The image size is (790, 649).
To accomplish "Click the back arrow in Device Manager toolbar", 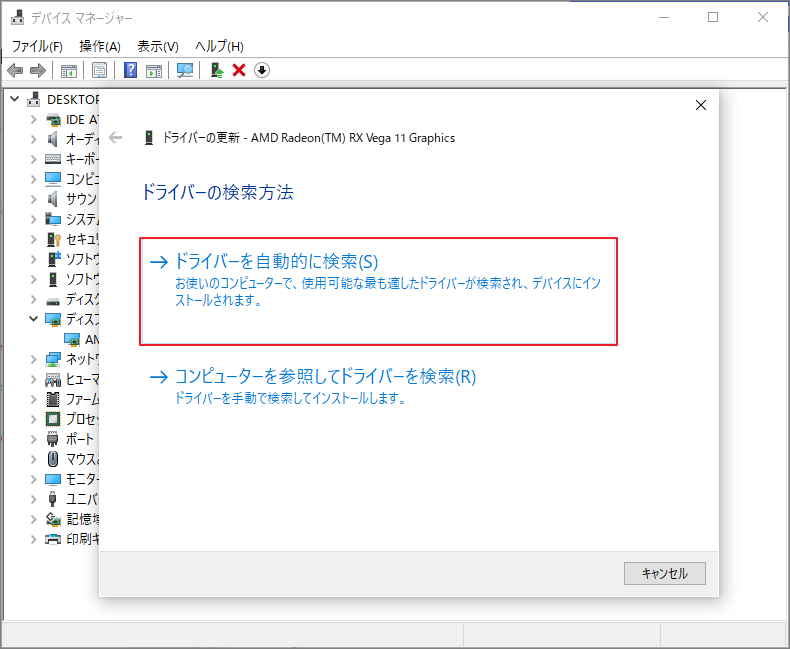I will click(x=15, y=70).
